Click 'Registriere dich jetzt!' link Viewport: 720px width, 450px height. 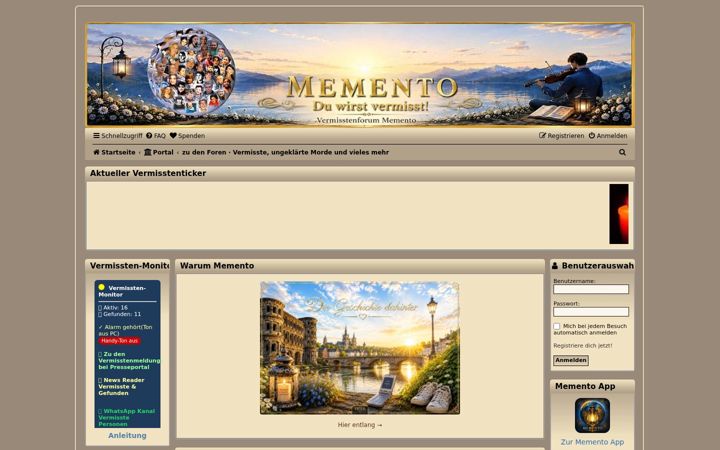coord(583,345)
